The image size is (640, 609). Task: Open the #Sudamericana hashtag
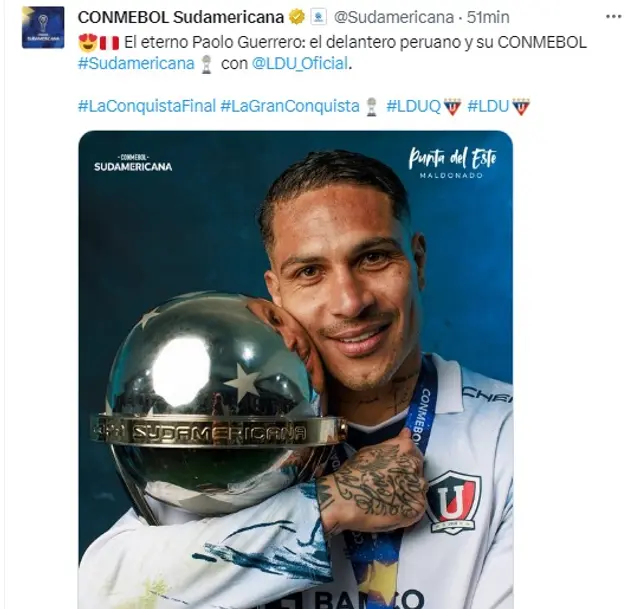136,64
